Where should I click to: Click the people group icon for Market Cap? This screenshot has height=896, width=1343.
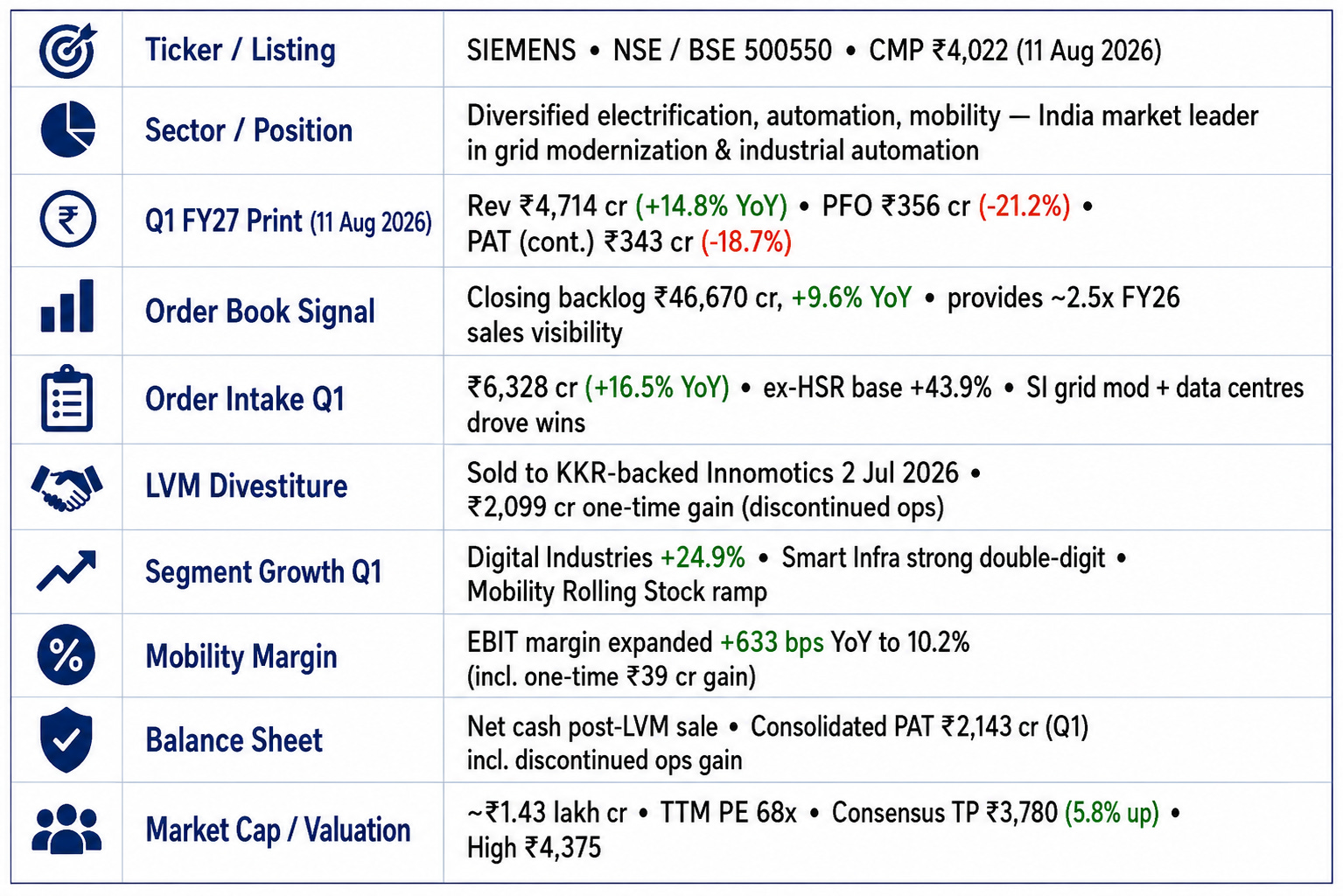(x=67, y=829)
